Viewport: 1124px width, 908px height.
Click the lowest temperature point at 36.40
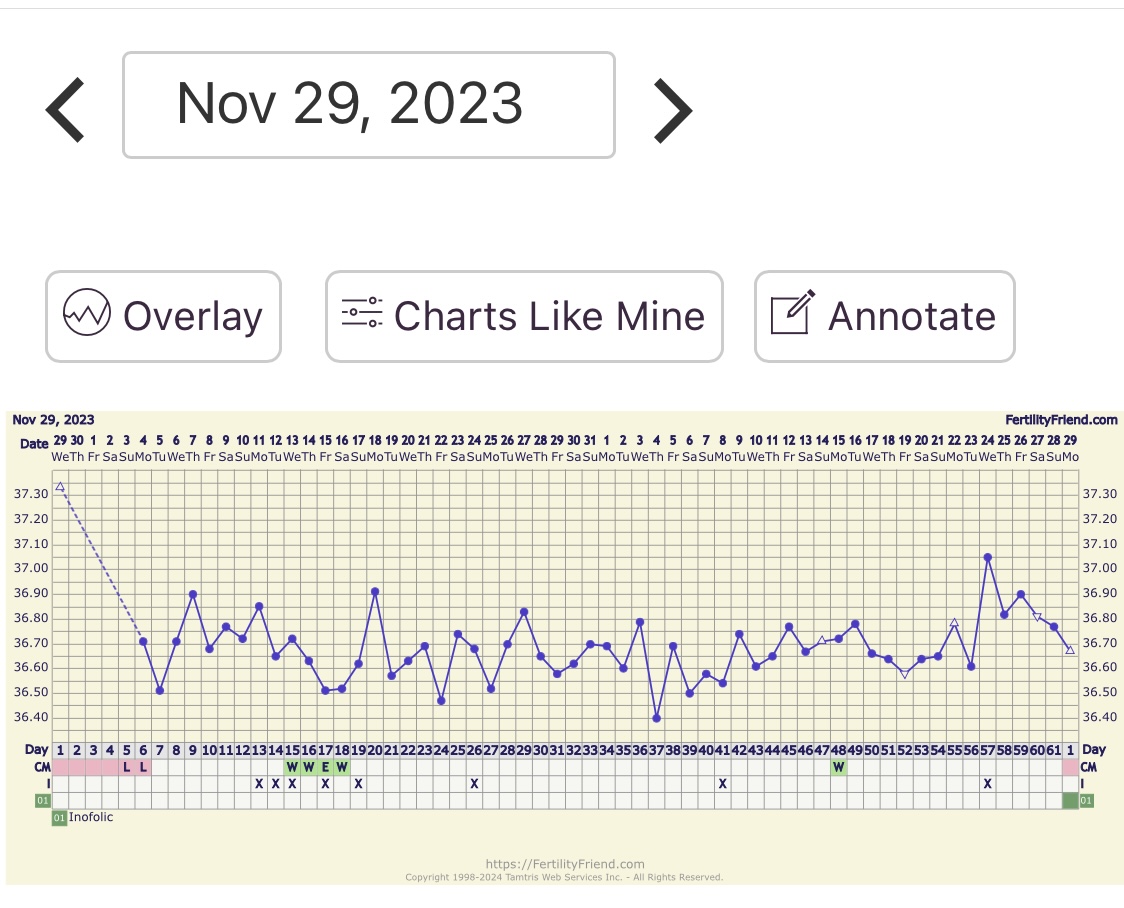click(x=656, y=718)
